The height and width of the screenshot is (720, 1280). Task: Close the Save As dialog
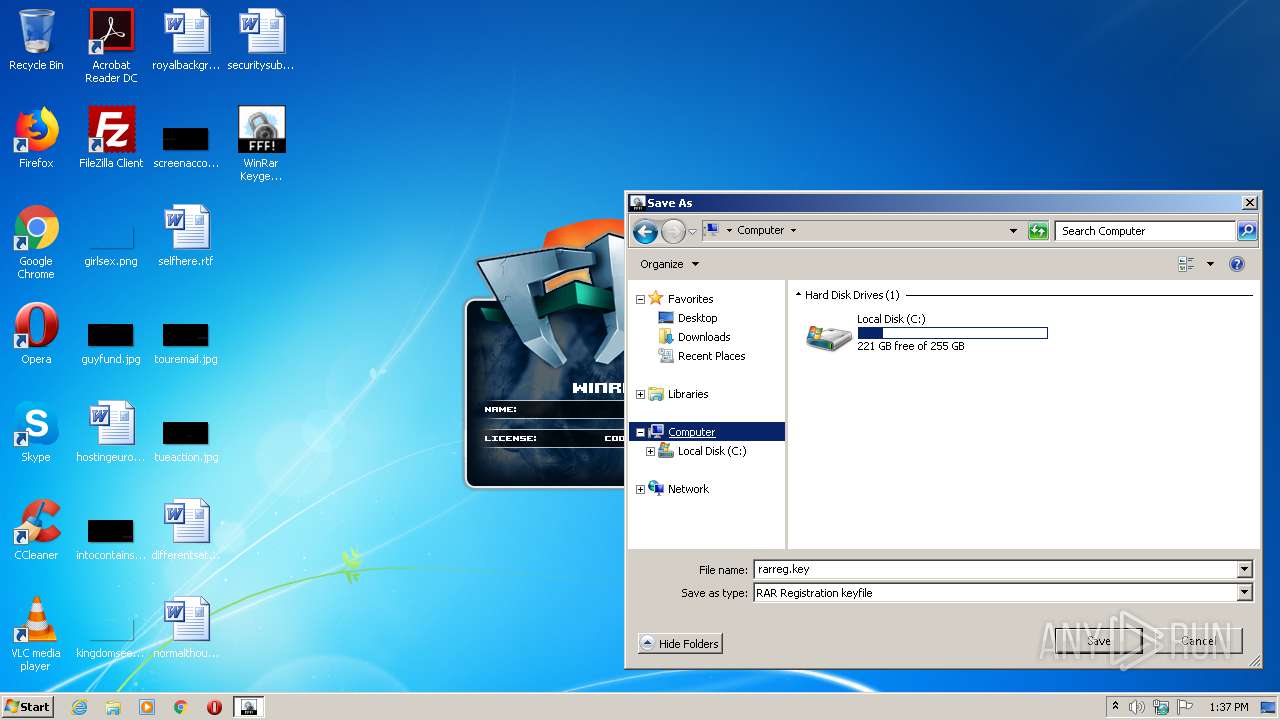click(x=1249, y=203)
